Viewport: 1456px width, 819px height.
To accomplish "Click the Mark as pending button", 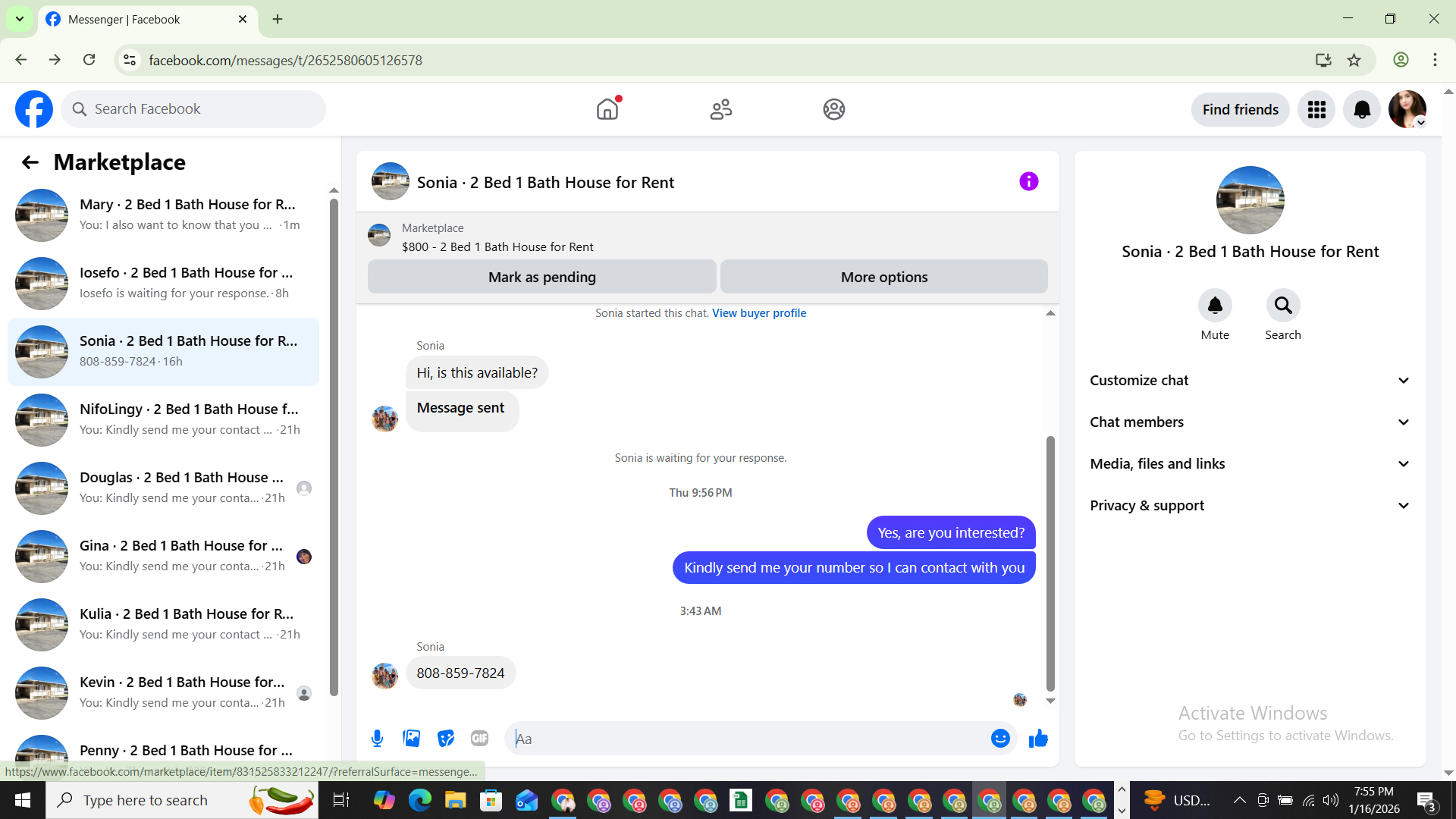I will [541, 277].
